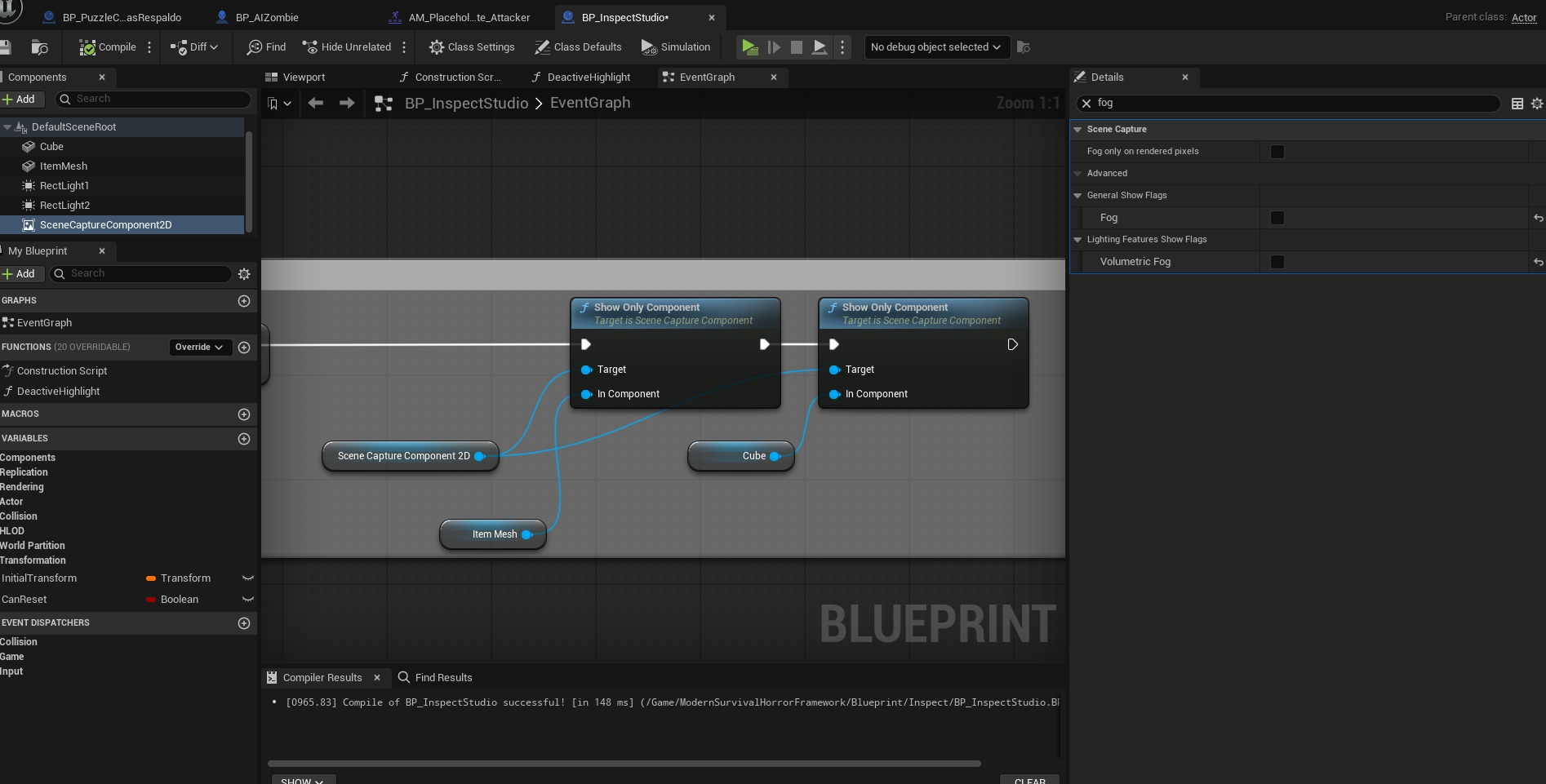Collapse the Scene Capture category

tap(1077, 130)
